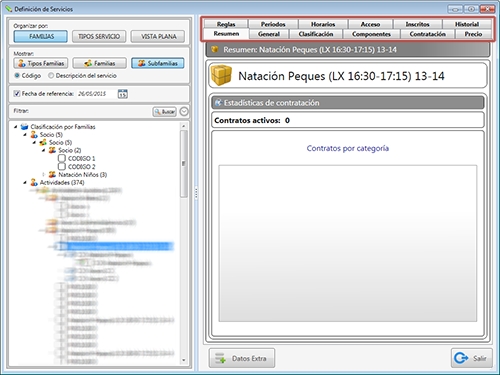Show Subfamilias level
Screen dimensions: 500x375
click(x=158, y=63)
